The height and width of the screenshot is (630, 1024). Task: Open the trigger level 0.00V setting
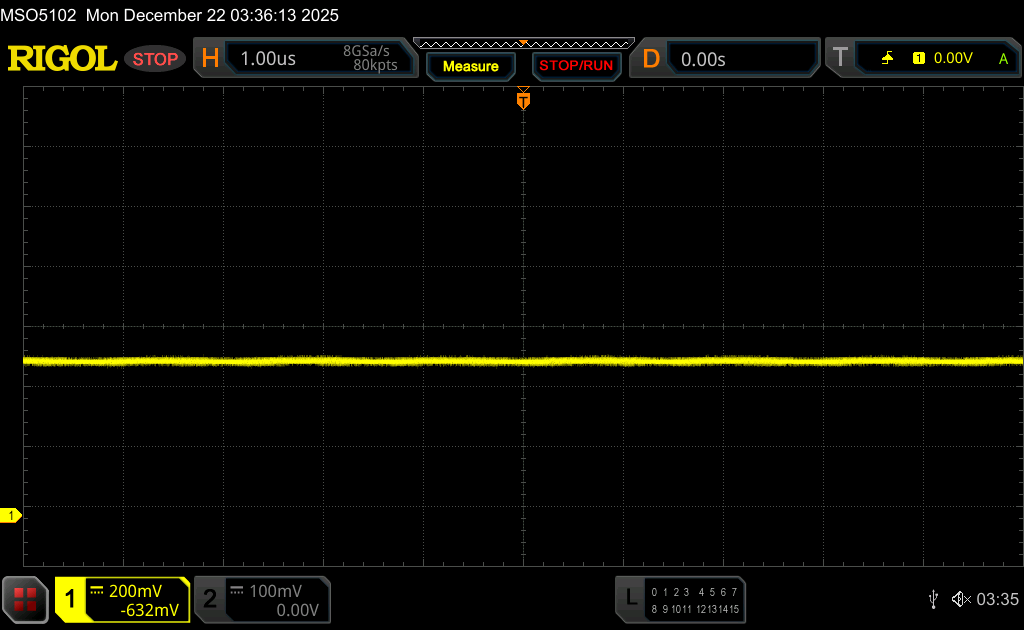[x=953, y=59]
